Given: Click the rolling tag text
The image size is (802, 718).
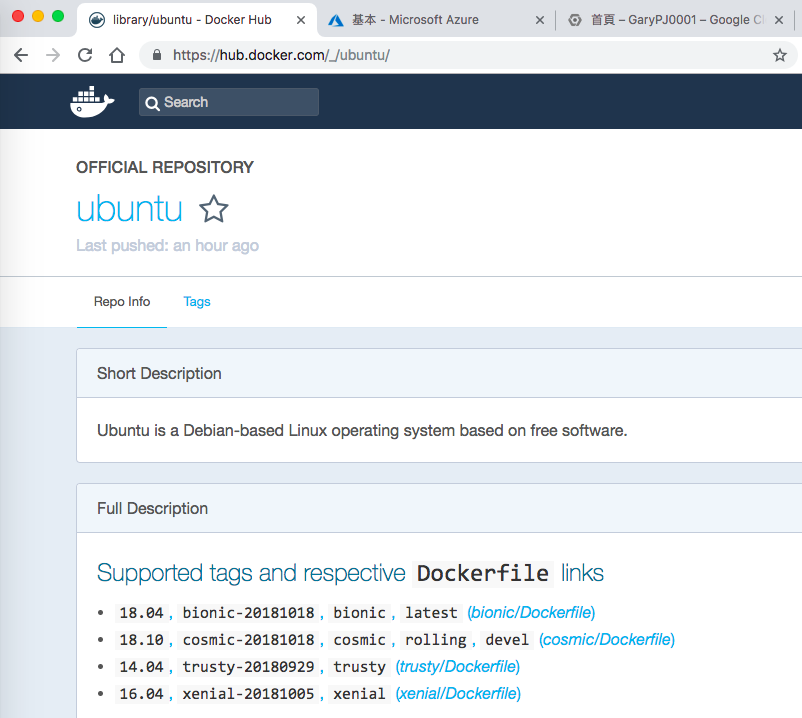Looking at the screenshot, I should (x=436, y=640).
